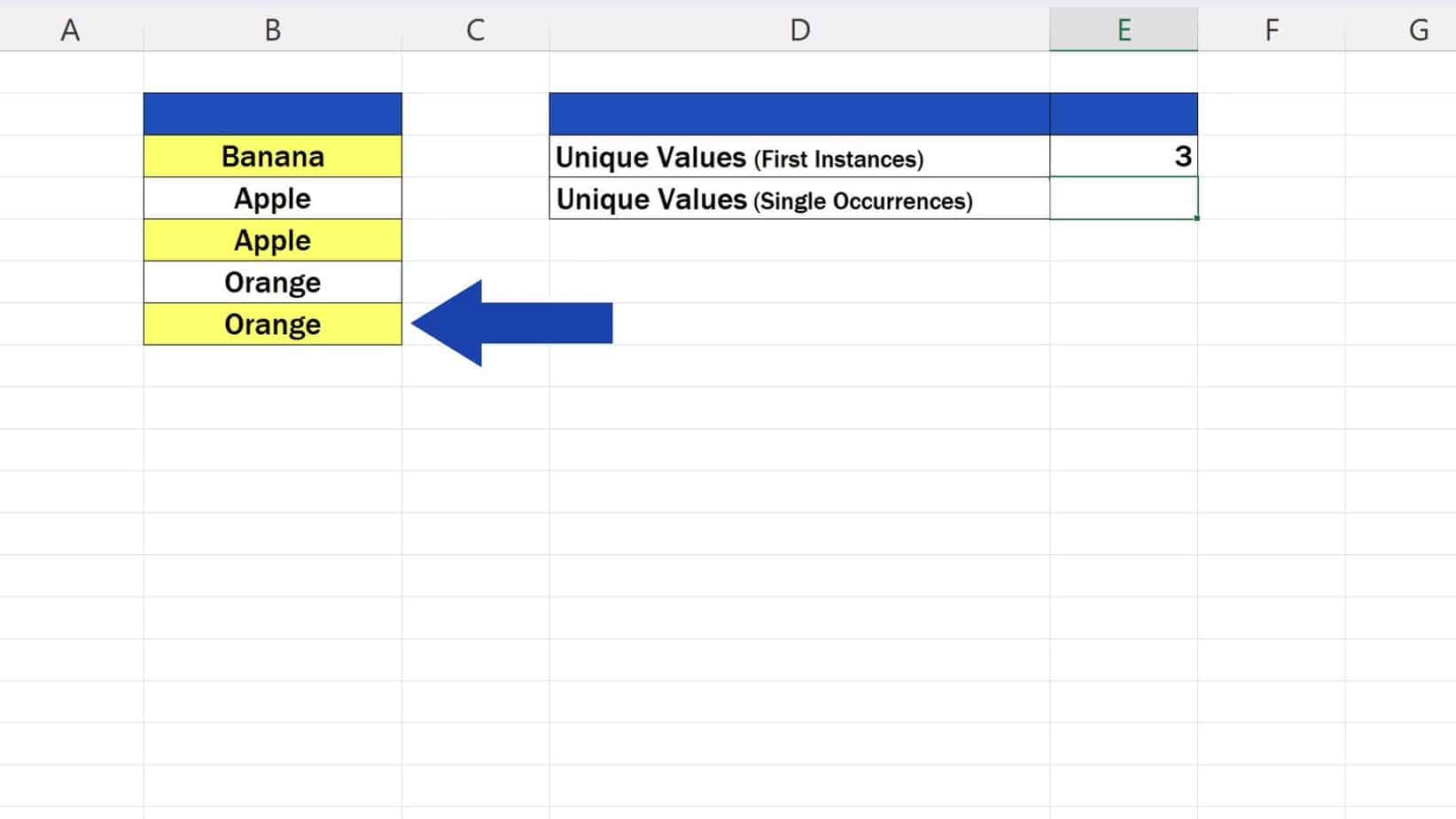
Task: Select the blue header bar above Unique Values
Action: click(x=799, y=113)
